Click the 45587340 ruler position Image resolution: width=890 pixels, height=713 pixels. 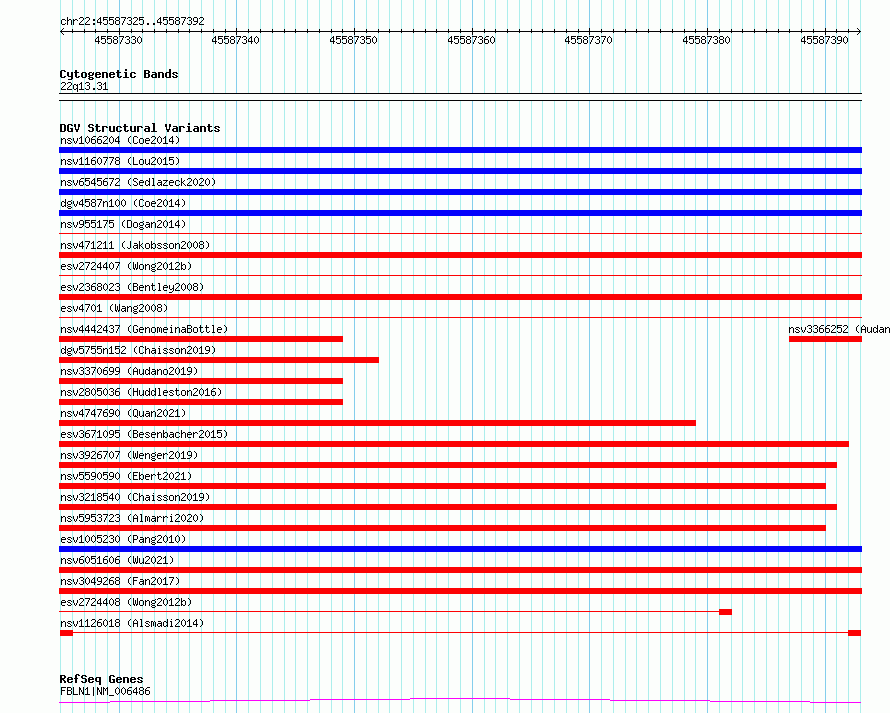click(x=235, y=40)
